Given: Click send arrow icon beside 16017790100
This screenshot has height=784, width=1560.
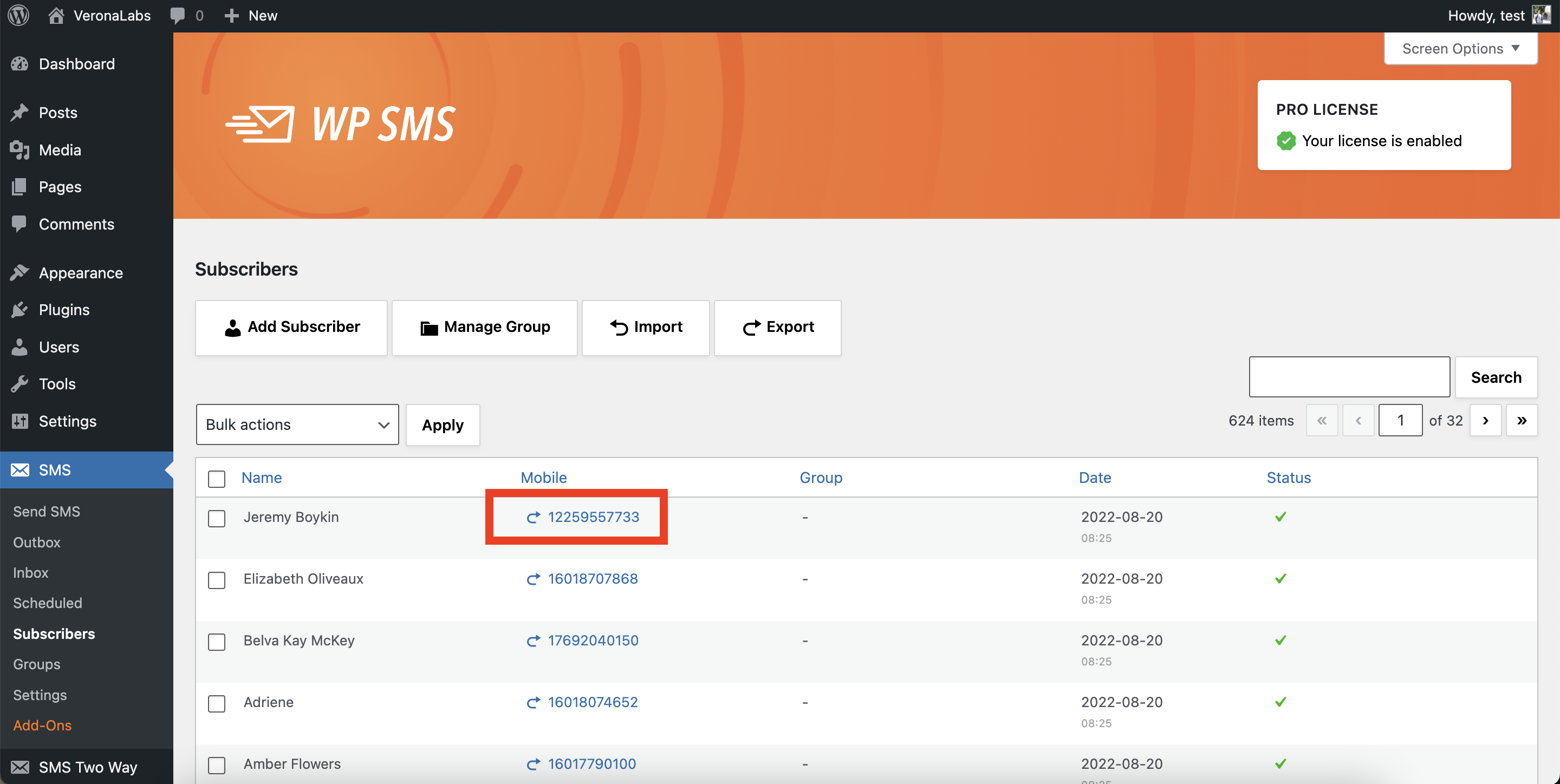Looking at the screenshot, I should tap(533, 764).
